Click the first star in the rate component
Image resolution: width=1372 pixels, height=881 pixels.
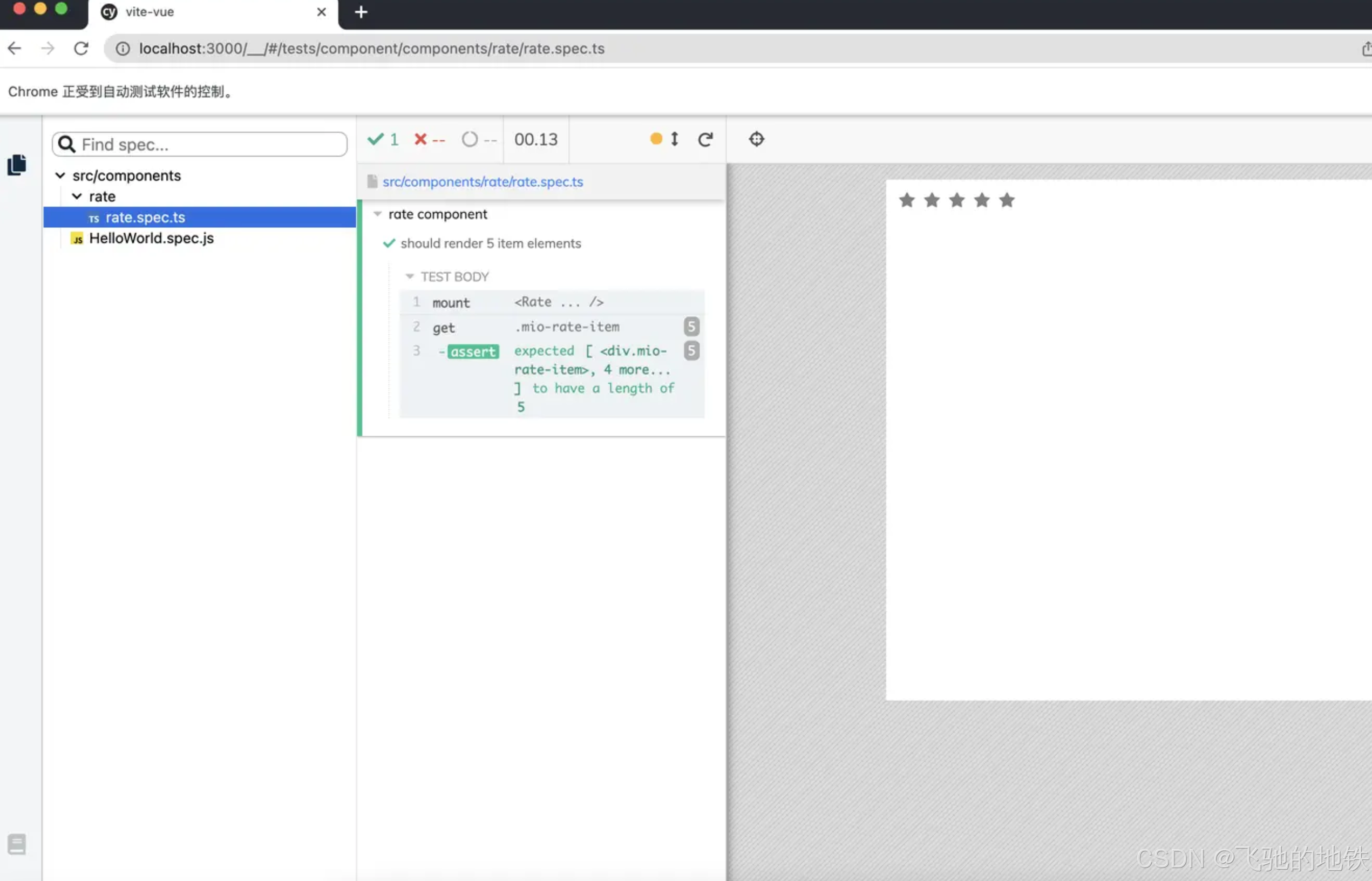click(906, 200)
